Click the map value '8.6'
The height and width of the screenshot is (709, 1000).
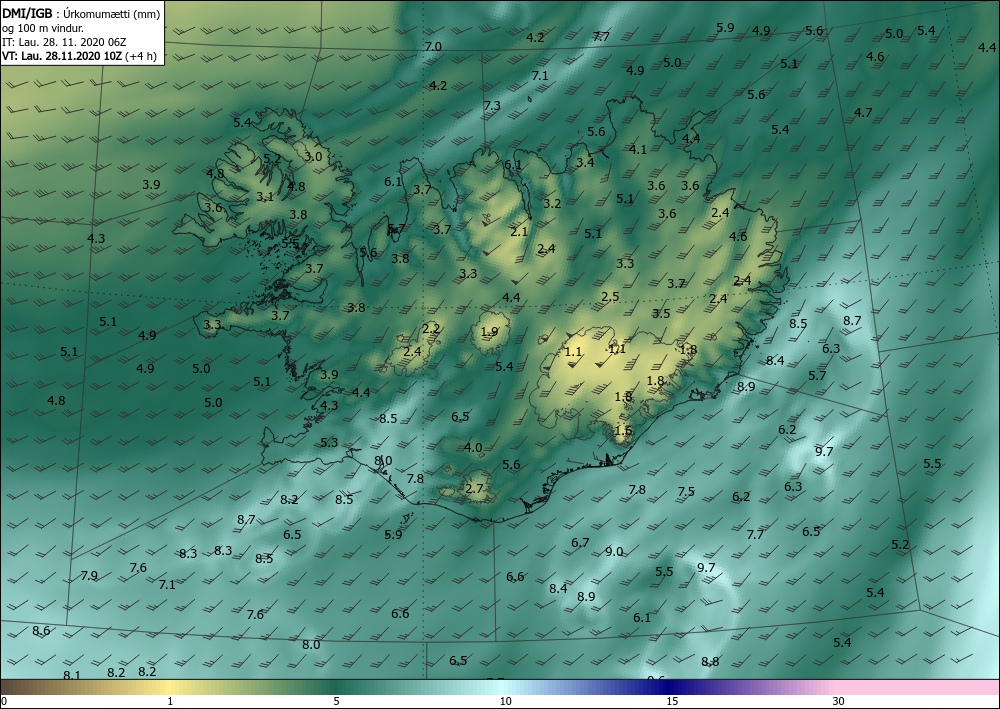(x=41, y=631)
